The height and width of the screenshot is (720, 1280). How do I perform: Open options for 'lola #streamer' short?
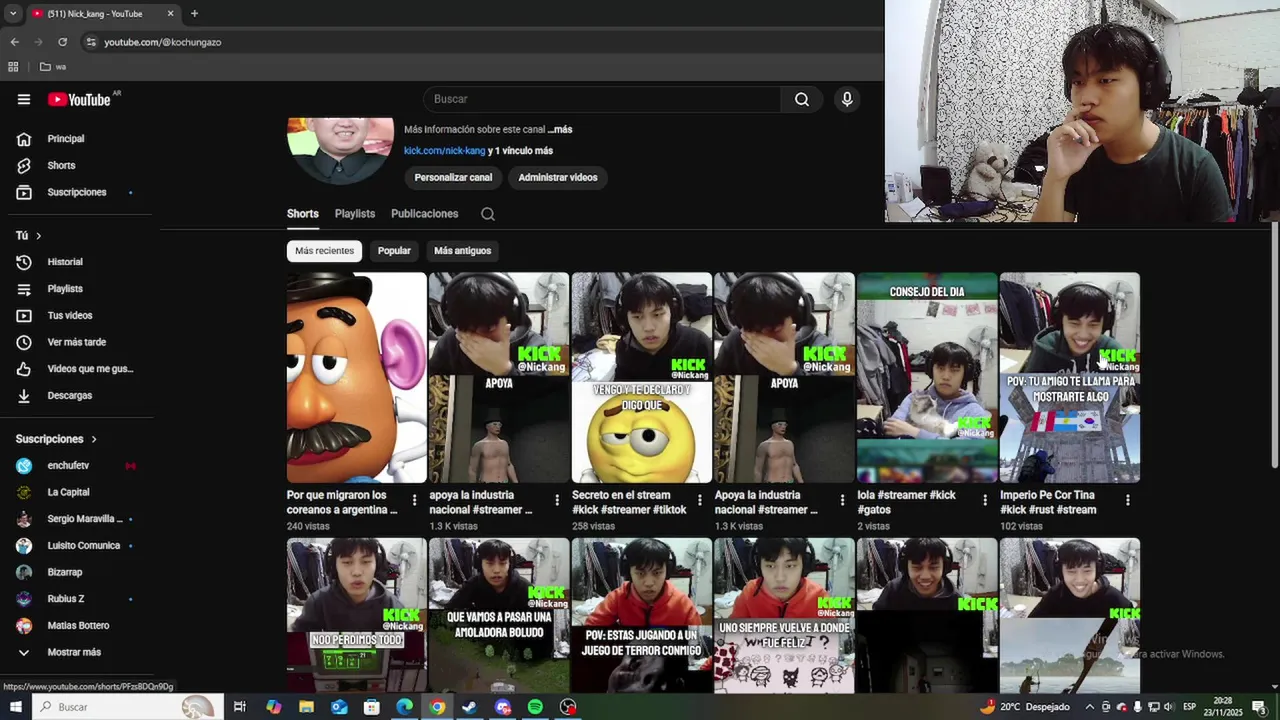(x=985, y=500)
